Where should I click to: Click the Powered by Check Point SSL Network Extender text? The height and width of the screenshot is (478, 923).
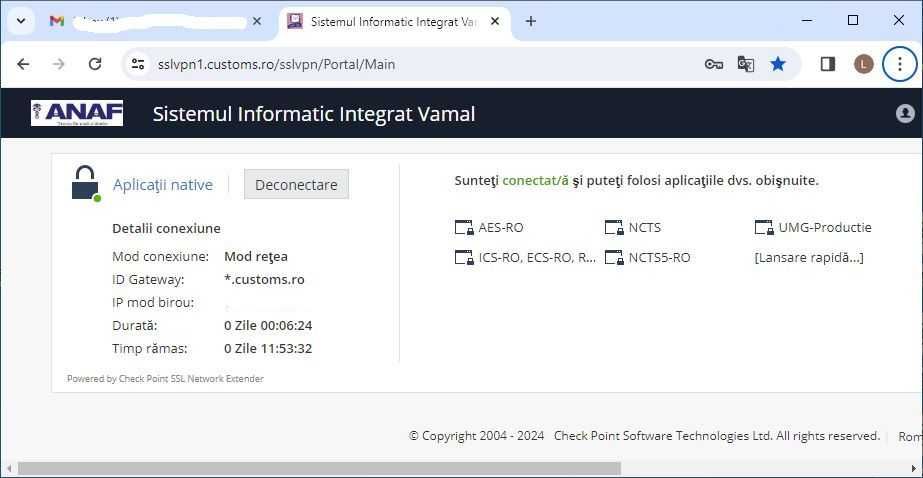(x=165, y=379)
